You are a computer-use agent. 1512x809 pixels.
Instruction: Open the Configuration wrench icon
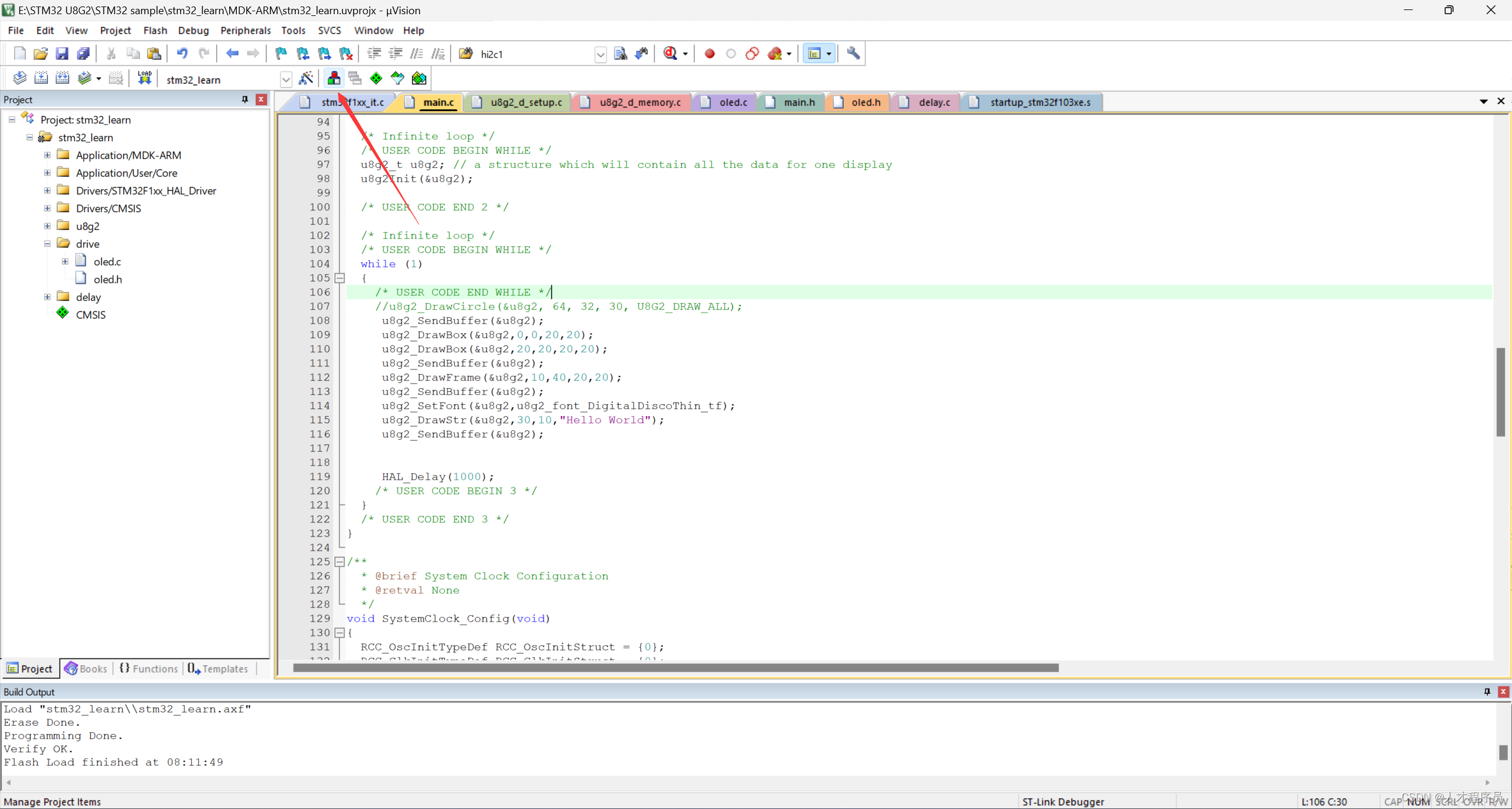(853, 54)
